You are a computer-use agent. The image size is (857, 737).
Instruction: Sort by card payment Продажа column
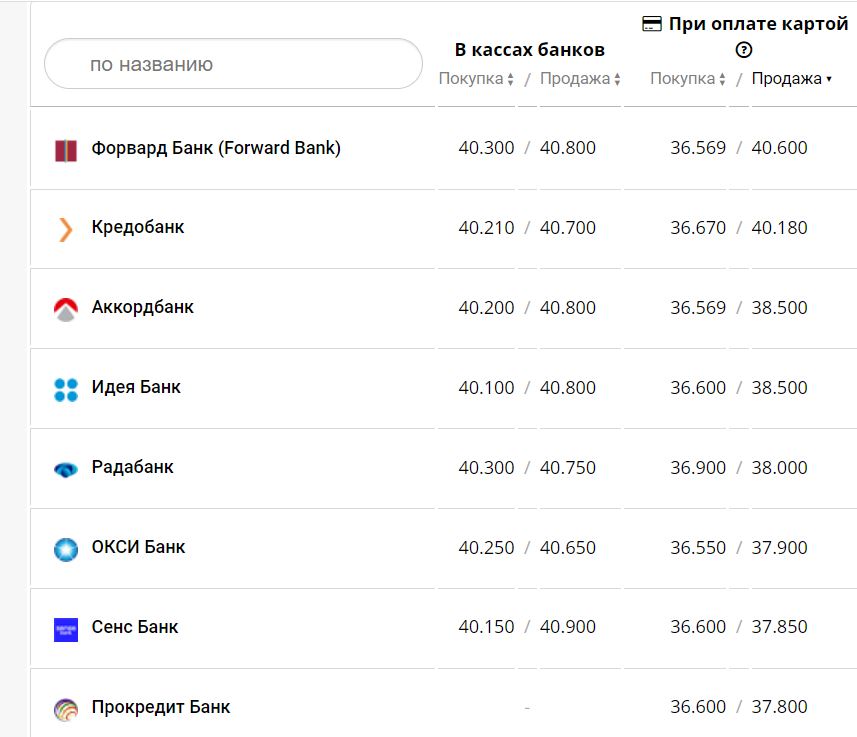click(x=791, y=79)
